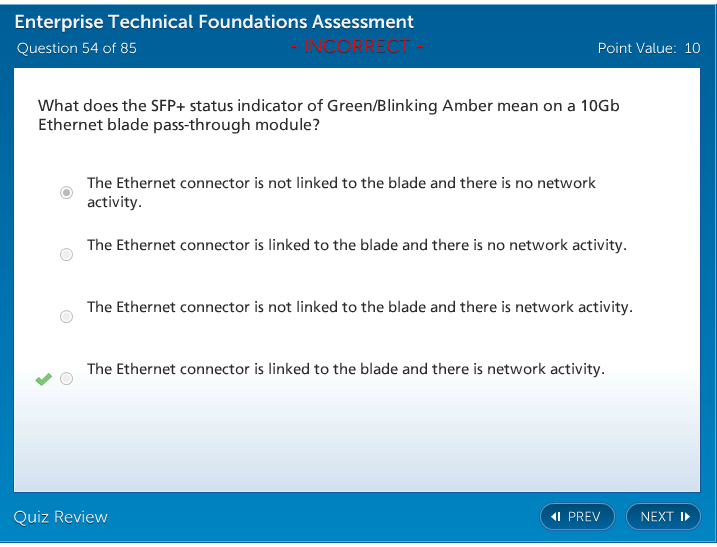717x547 pixels.
Task: Click the Enterprise Technical Foundations Assessment title
Action: 214,22
